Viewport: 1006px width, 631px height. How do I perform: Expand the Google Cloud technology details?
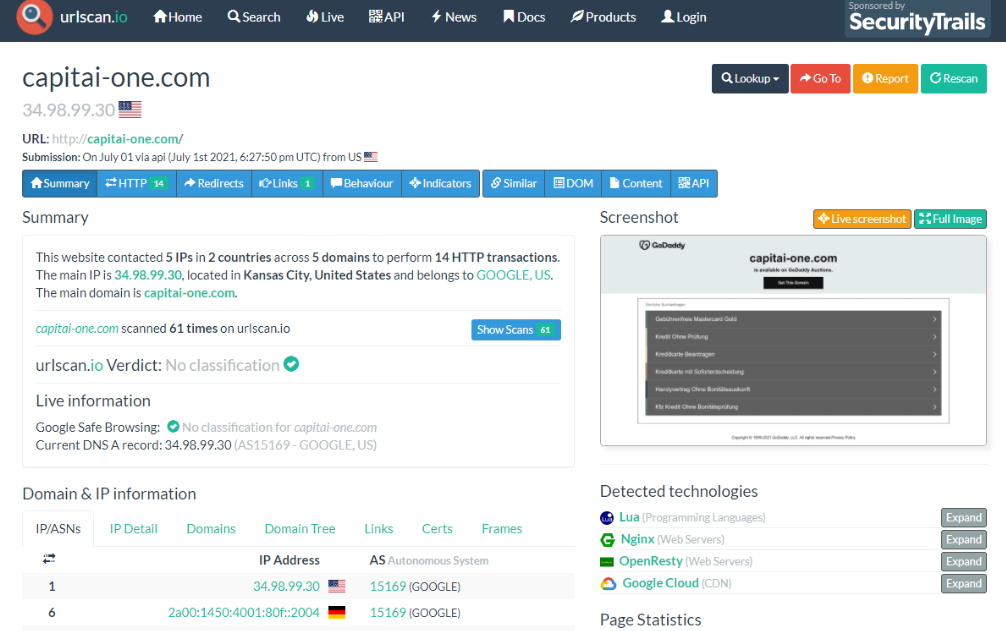click(964, 584)
